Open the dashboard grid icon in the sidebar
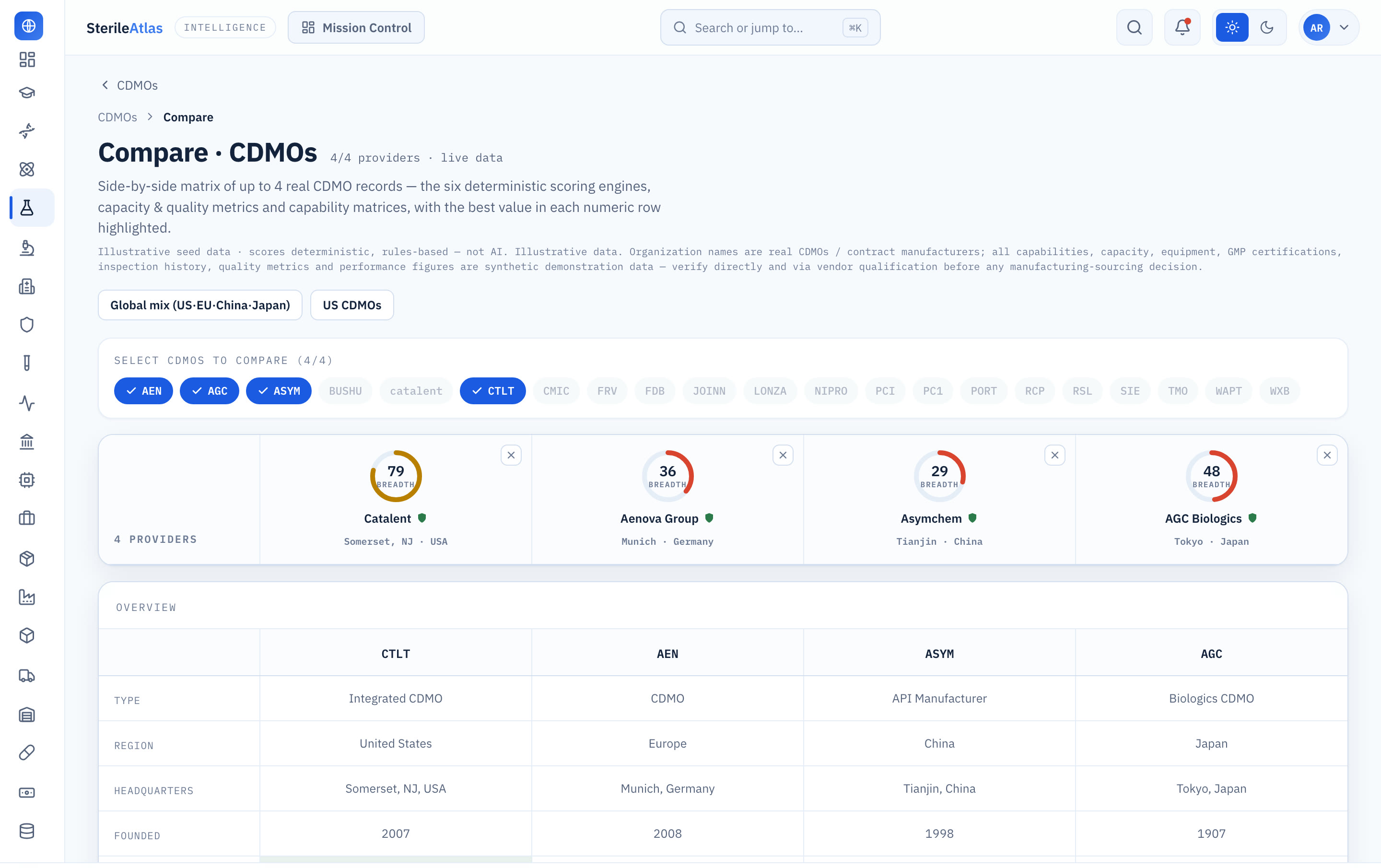This screenshot has width=1381, height=868. click(x=27, y=59)
